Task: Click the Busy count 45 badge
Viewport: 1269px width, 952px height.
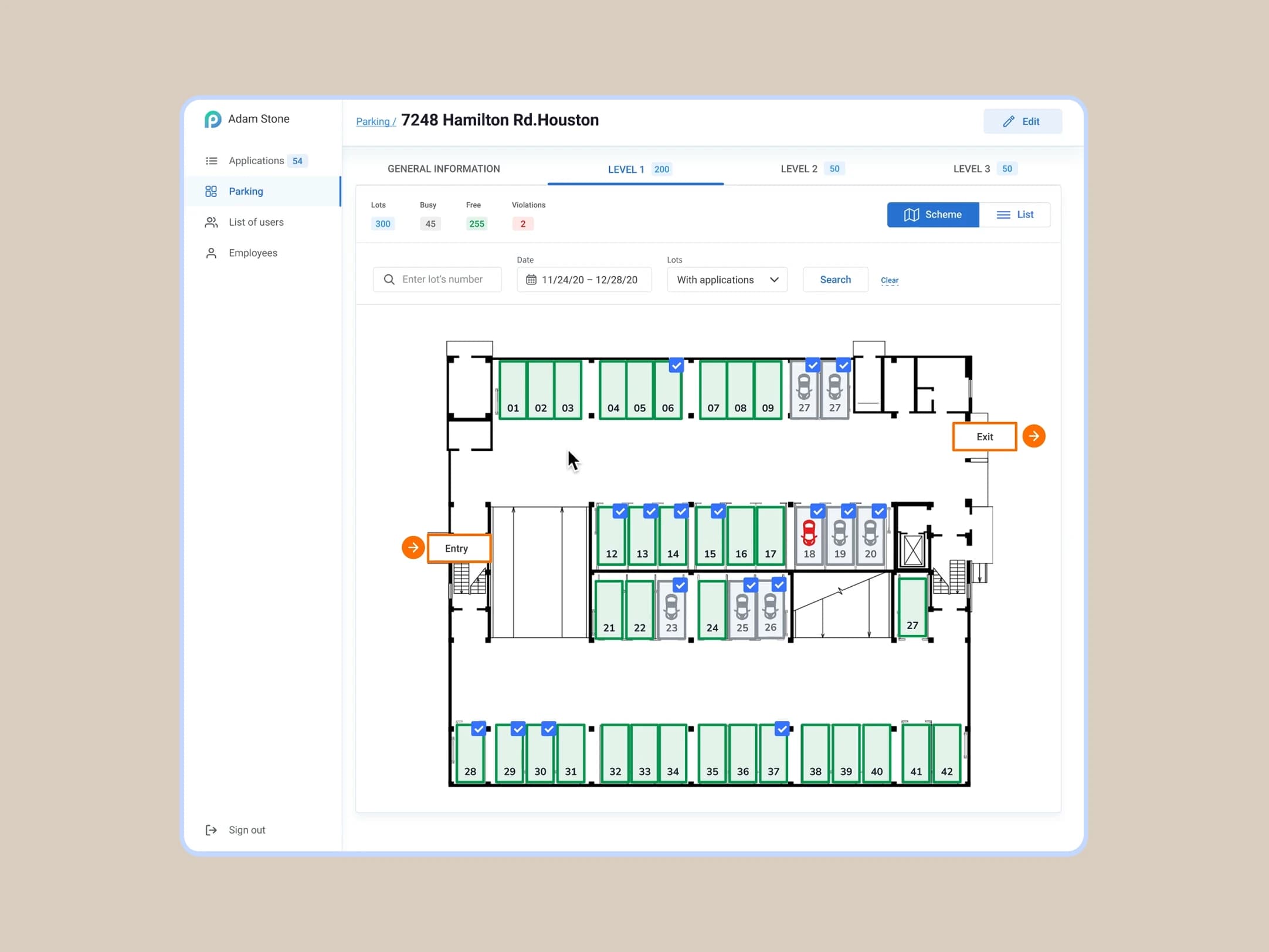Action: click(430, 224)
